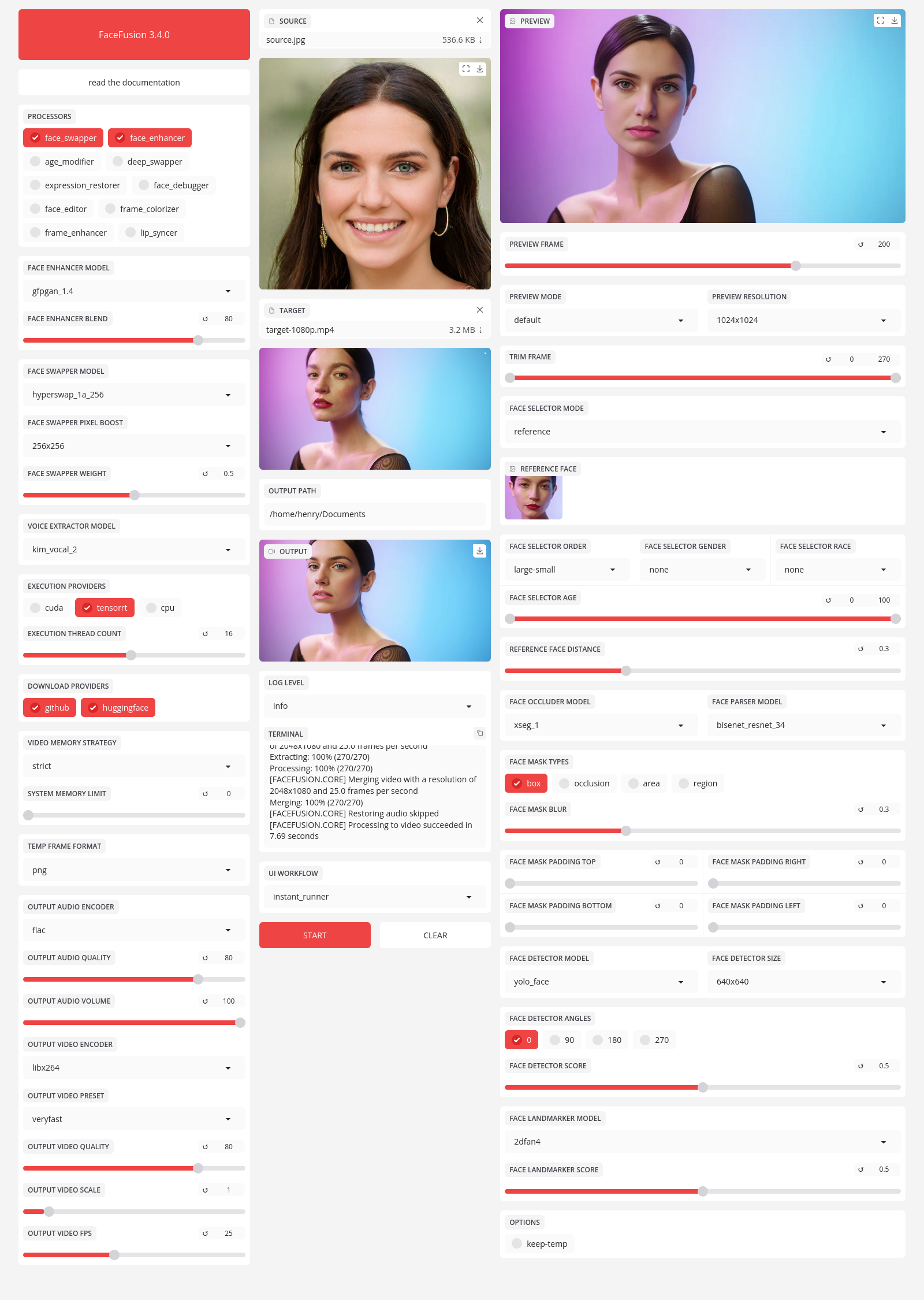924x1300 pixels.
Task: Expand the output video encoder dropdown
Action: pos(134,1068)
